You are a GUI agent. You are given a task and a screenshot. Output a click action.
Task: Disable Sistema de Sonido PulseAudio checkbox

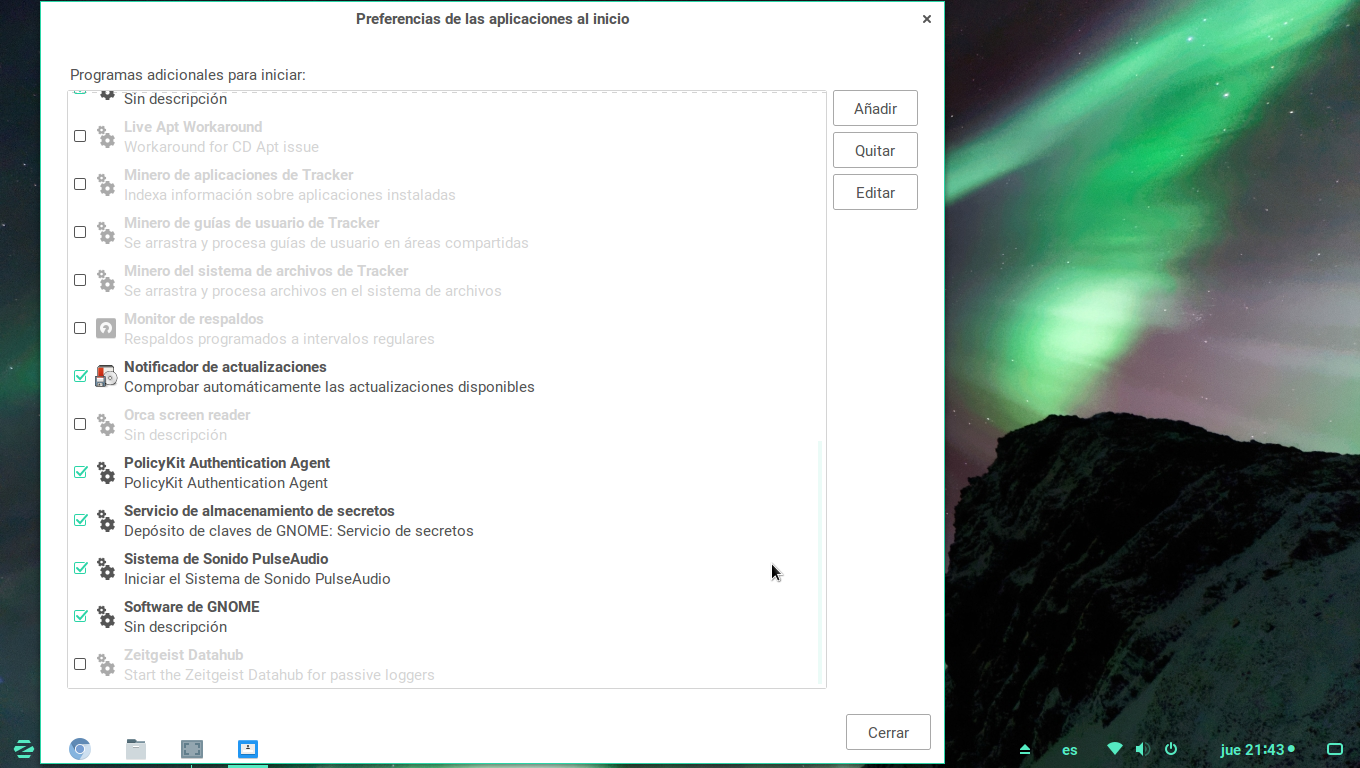point(80,568)
